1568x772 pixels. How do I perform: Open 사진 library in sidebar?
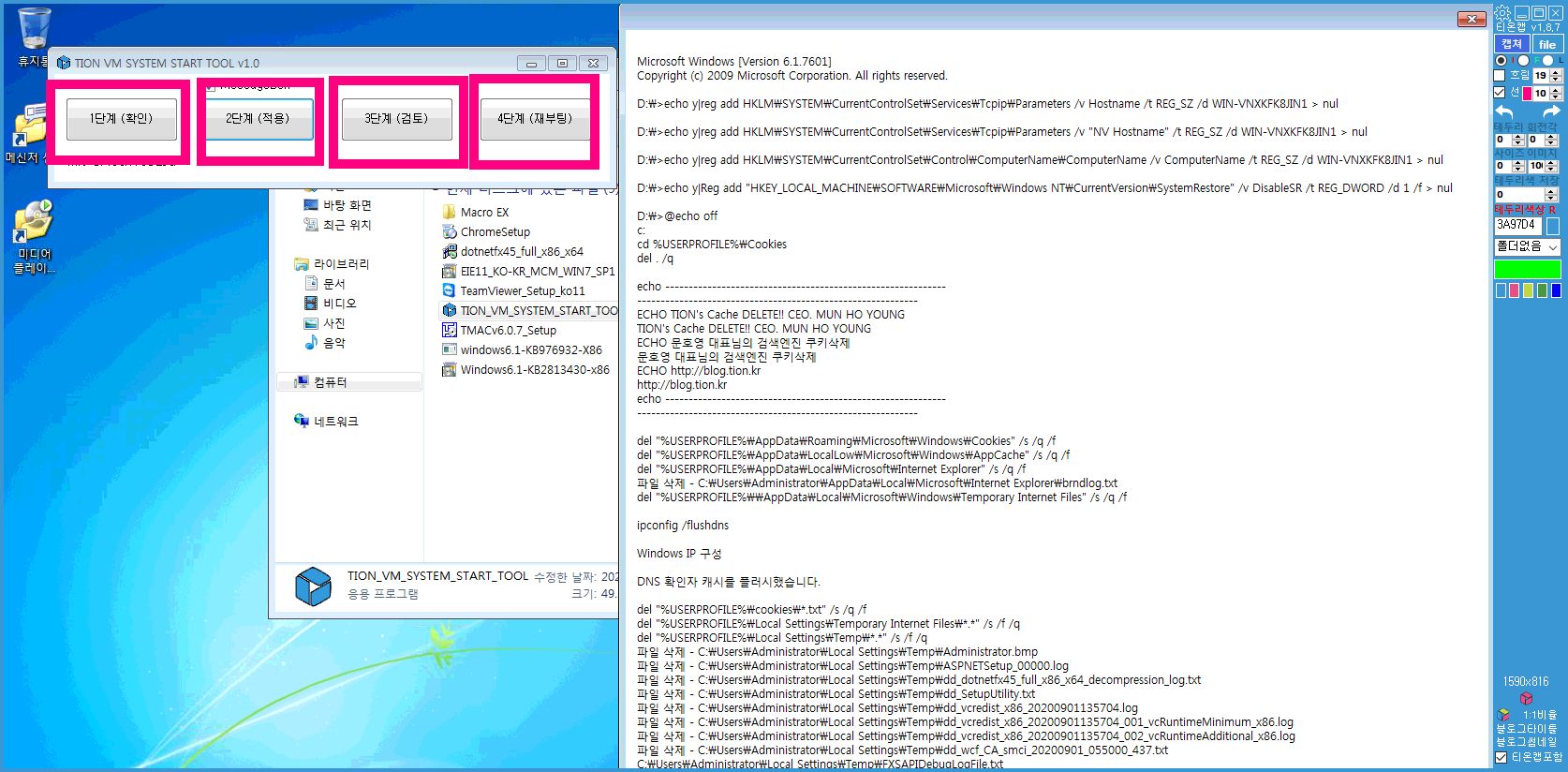coord(325,322)
